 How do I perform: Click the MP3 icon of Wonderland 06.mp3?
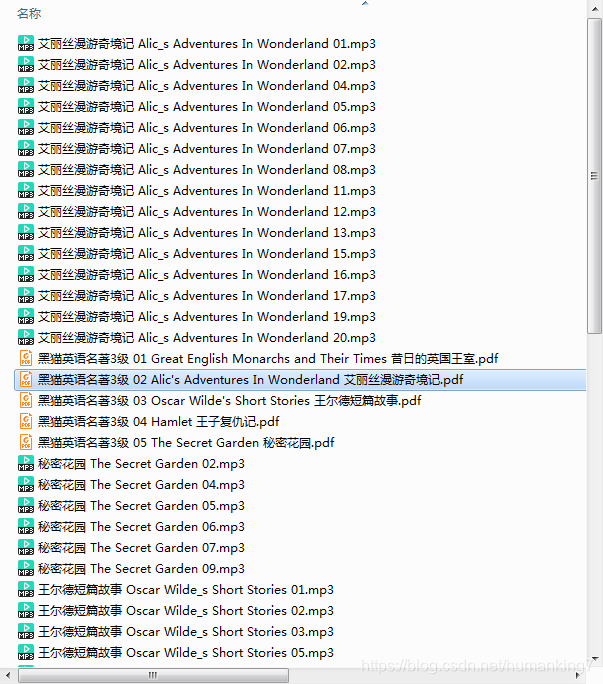point(26,127)
